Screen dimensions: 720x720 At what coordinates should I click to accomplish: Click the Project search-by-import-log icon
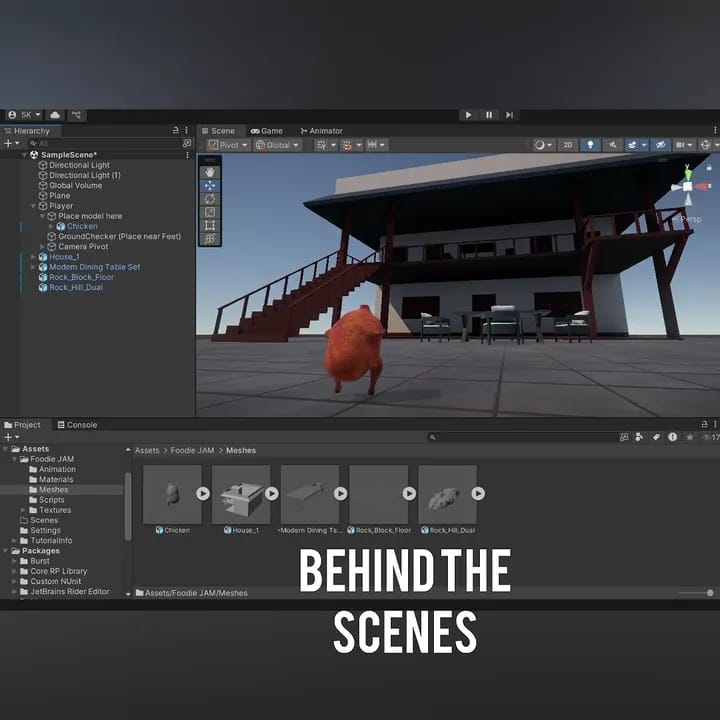pos(673,437)
